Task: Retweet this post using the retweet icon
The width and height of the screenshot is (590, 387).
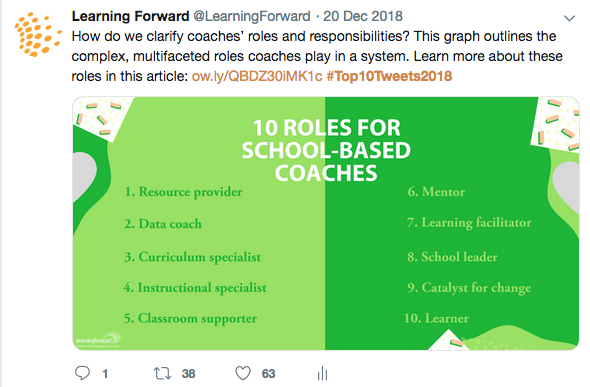Action: pyautogui.click(x=163, y=373)
